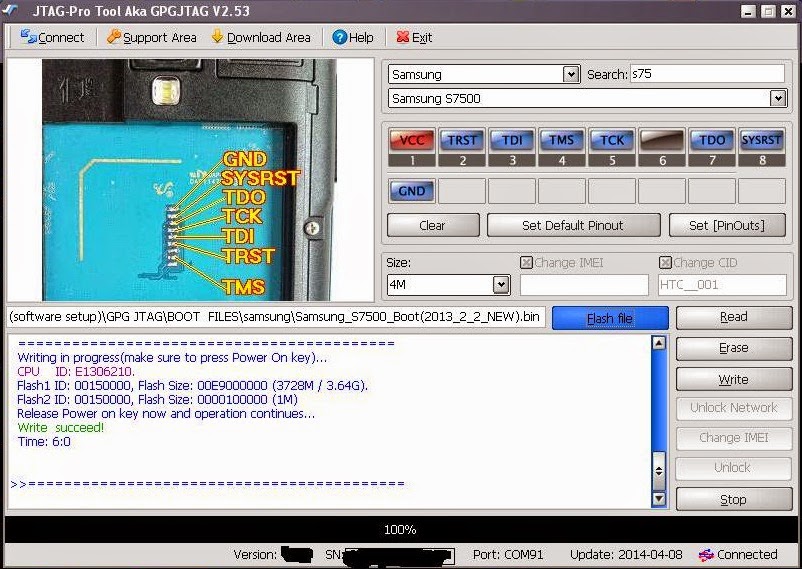Select the TCK pin on slot 5

(612, 141)
